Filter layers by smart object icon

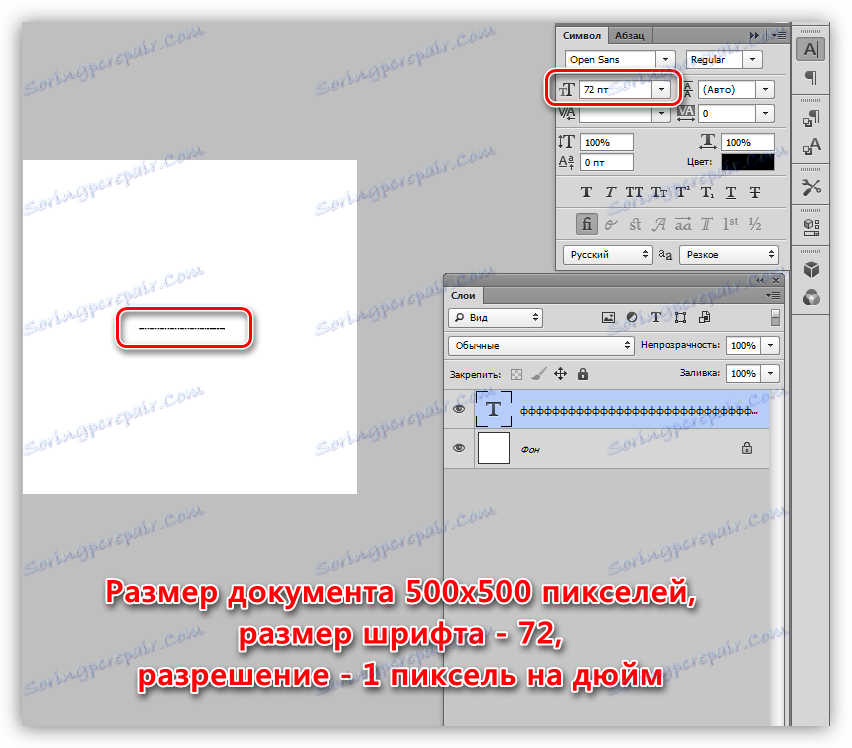pos(705,318)
